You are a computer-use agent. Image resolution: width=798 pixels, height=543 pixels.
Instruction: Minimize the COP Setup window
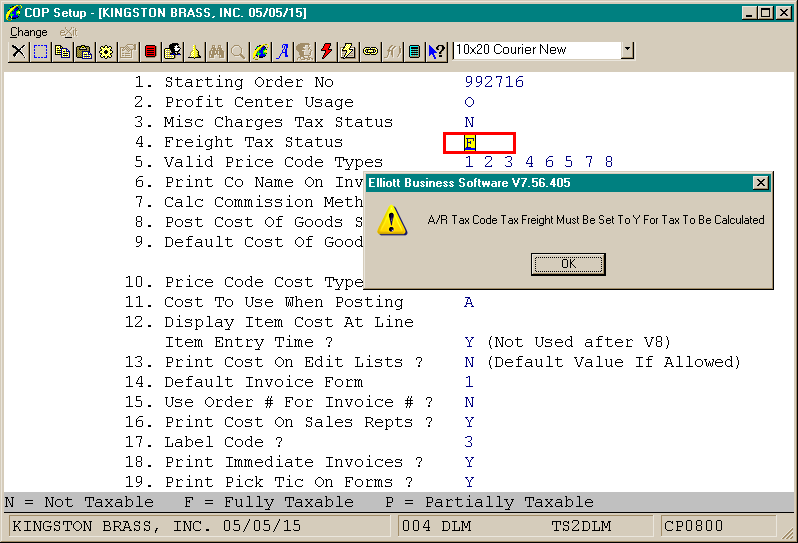click(x=748, y=13)
